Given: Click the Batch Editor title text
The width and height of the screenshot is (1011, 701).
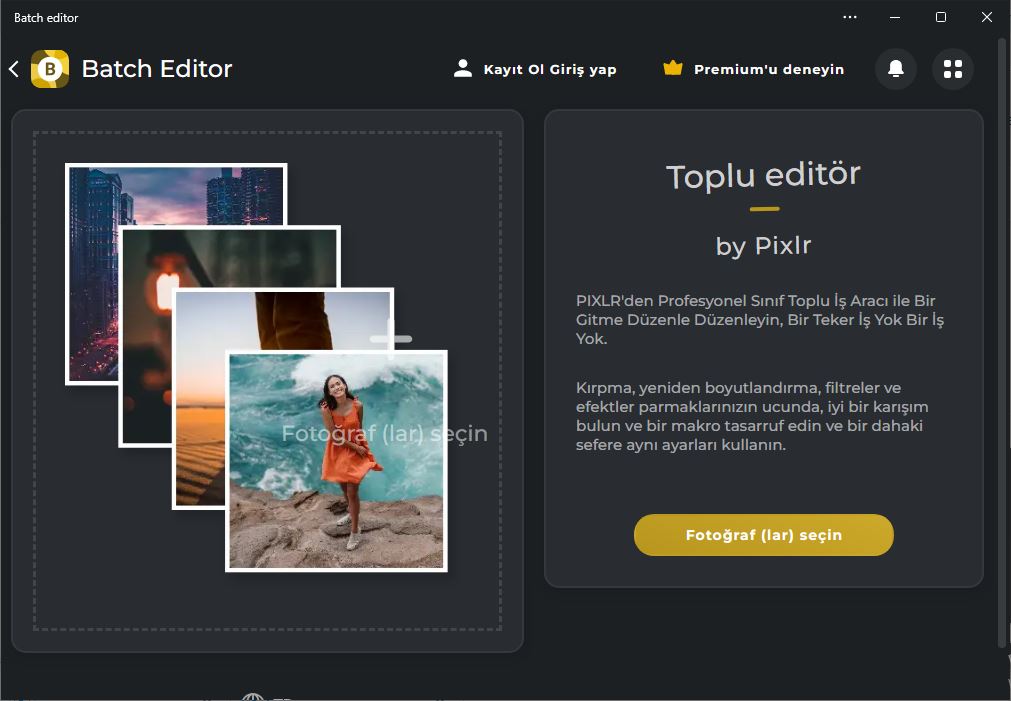Looking at the screenshot, I should pos(157,68).
